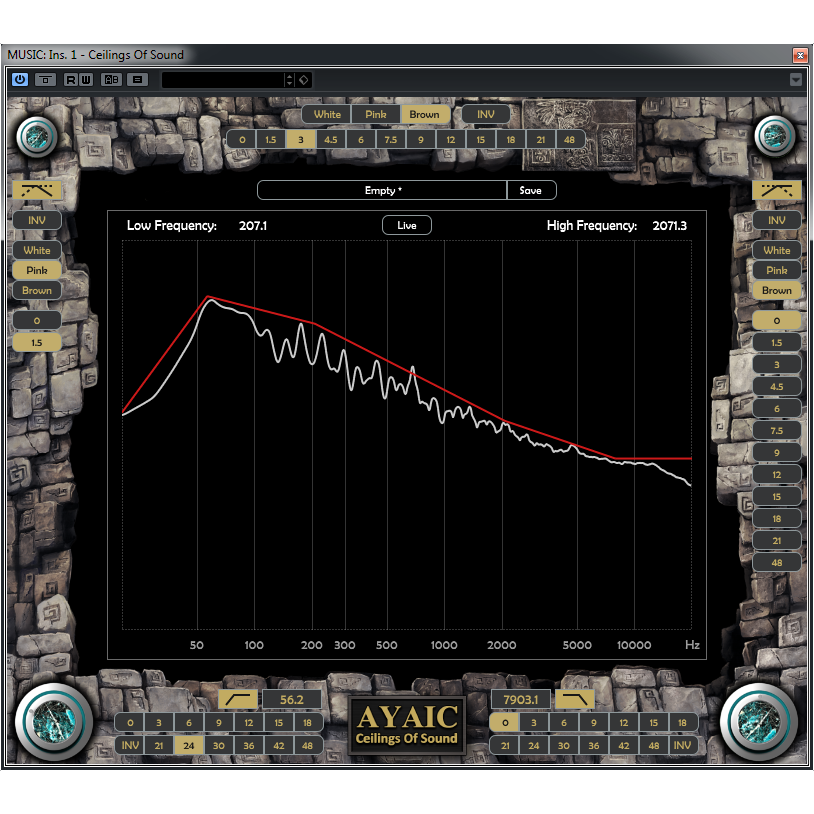Open the top-right plugin dropdown arrow
This screenshot has width=814, height=814.
(797, 79)
